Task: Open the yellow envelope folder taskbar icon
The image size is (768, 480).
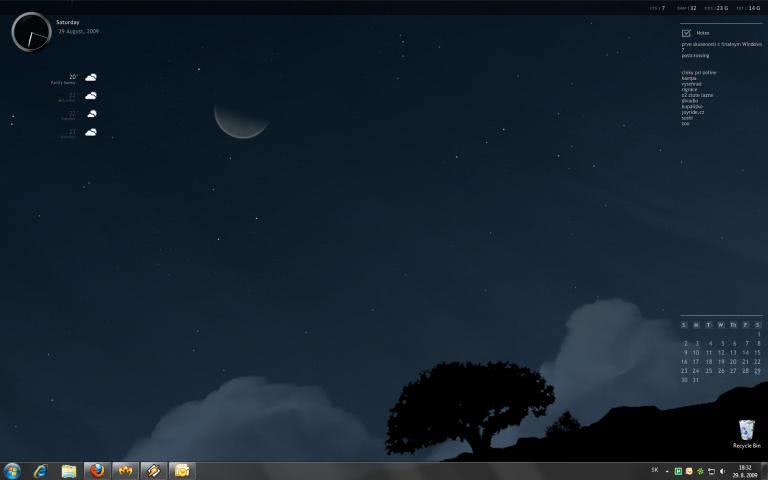Action: coord(182,471)
